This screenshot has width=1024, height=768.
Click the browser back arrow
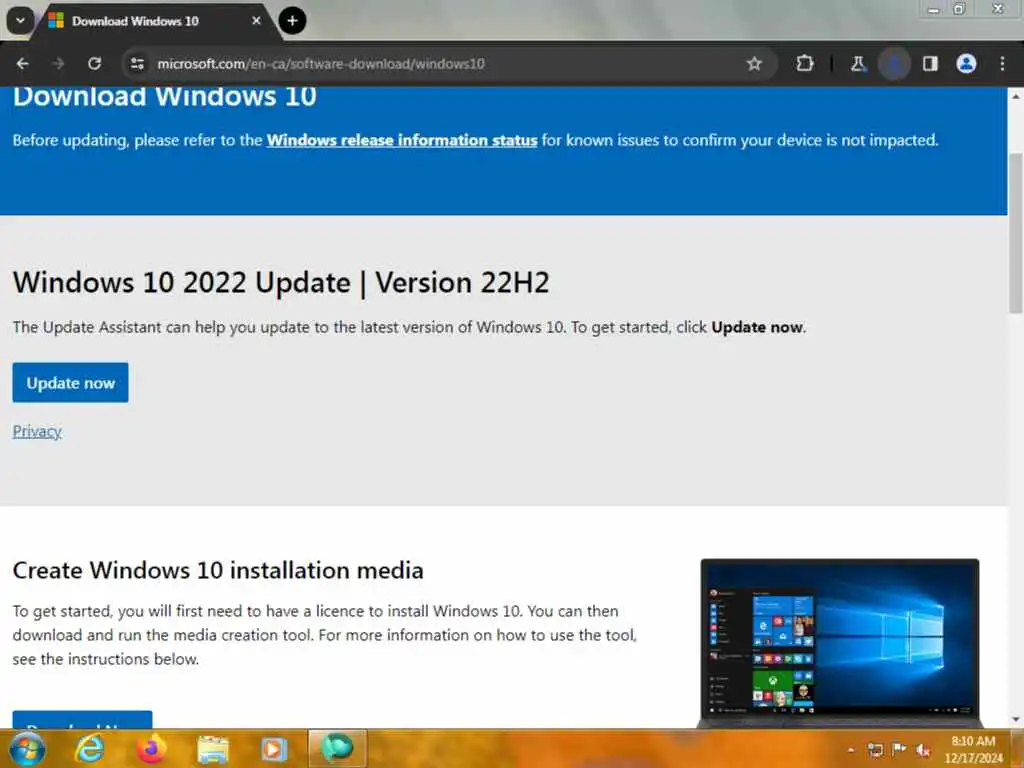click(23, 63)
